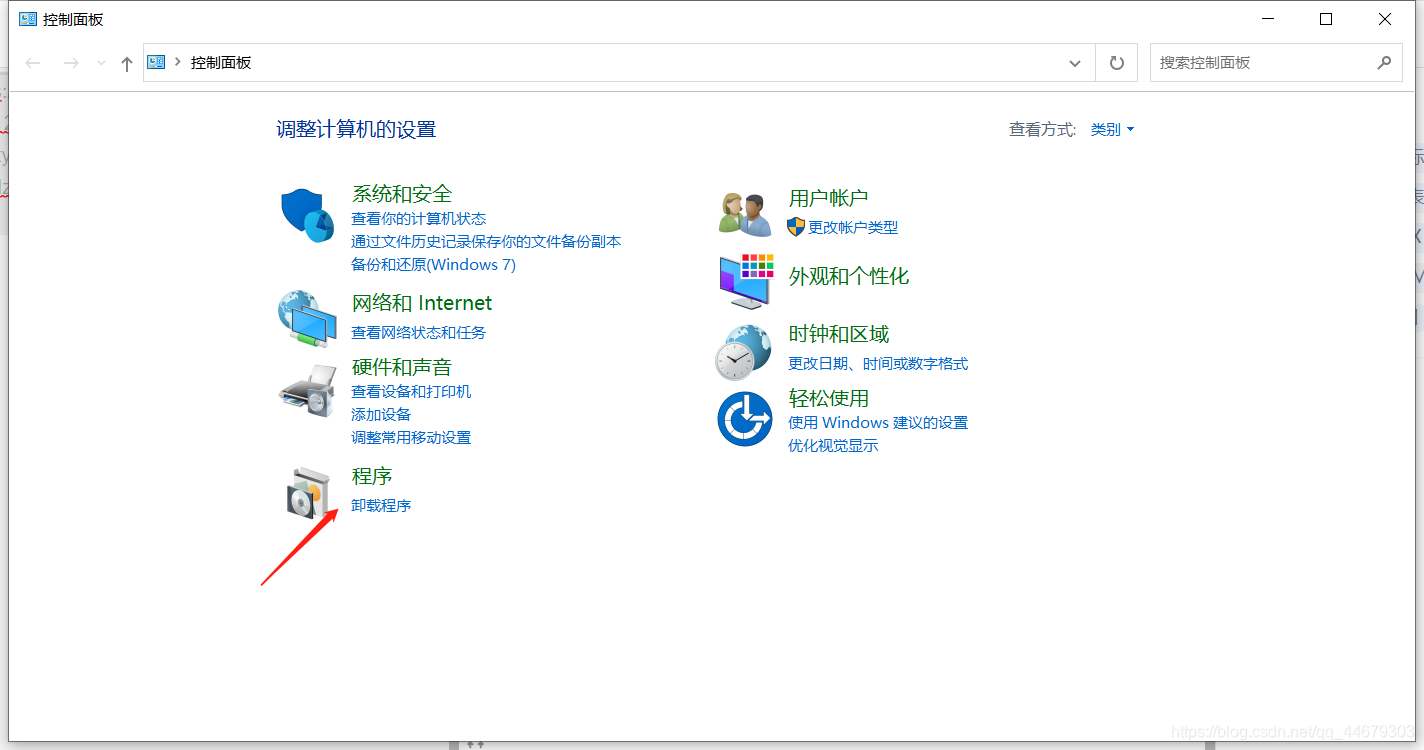
Task: Click the Hardware and Sound printer icon
Action: (x=307, y=391)
